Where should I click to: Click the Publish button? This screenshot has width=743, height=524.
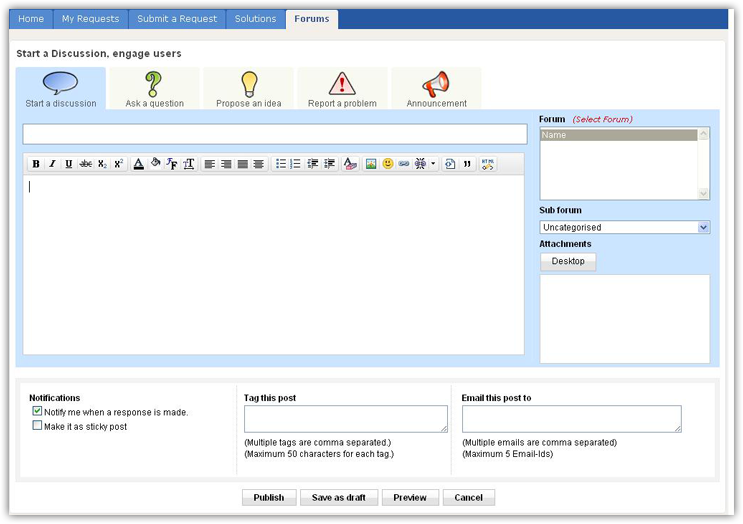(x=269, y=497)
